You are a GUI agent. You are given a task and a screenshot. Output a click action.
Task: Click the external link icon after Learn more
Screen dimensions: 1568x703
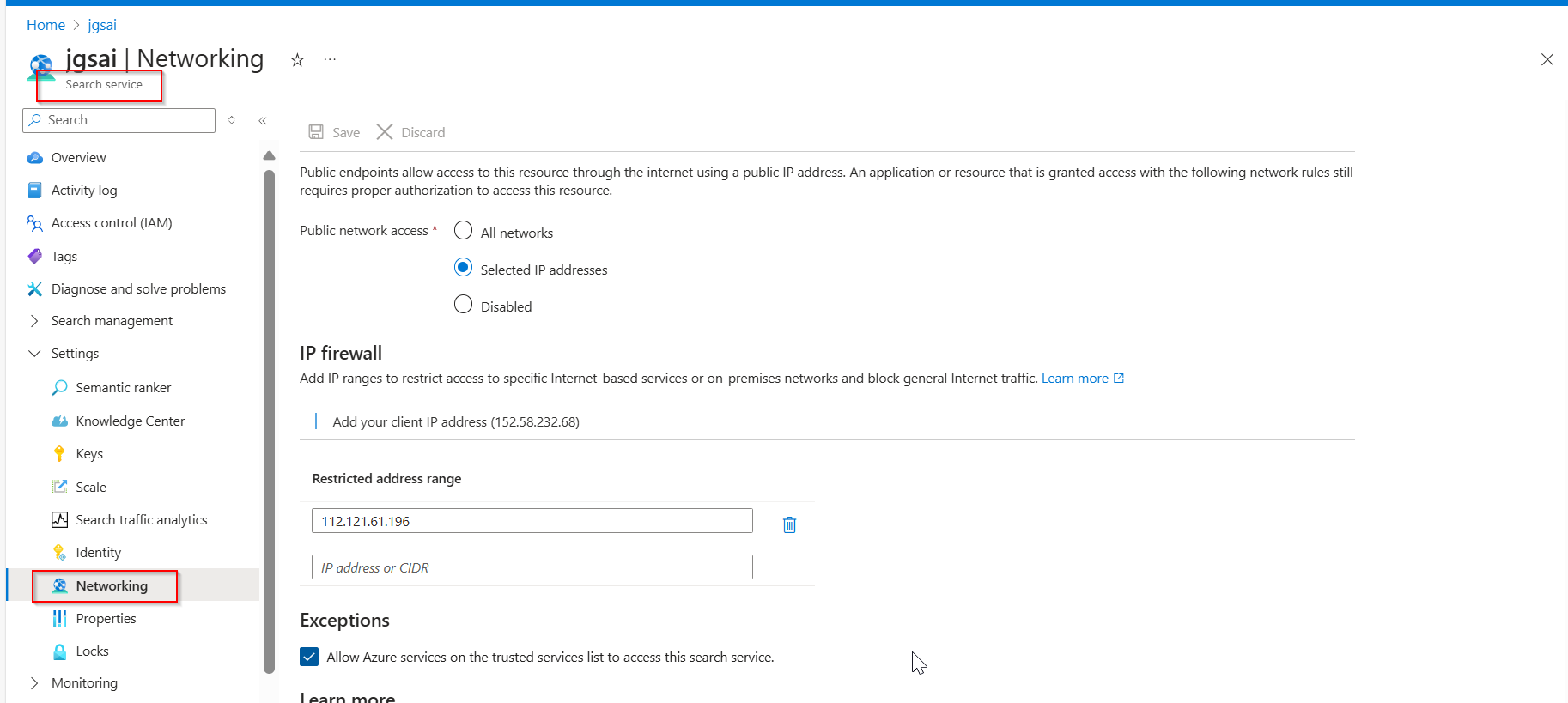1118,379
